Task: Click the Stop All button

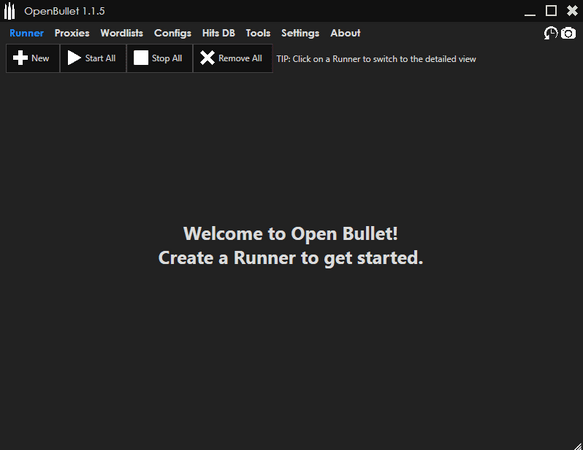Action: pos(160,58)
